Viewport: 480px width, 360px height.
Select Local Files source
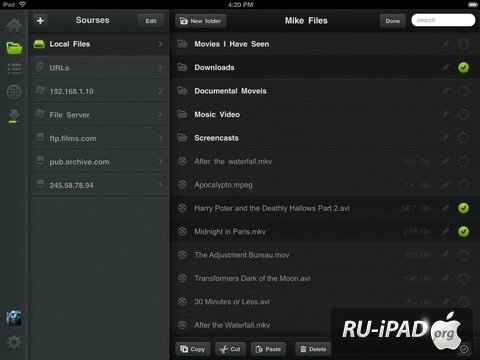(99, 44)
